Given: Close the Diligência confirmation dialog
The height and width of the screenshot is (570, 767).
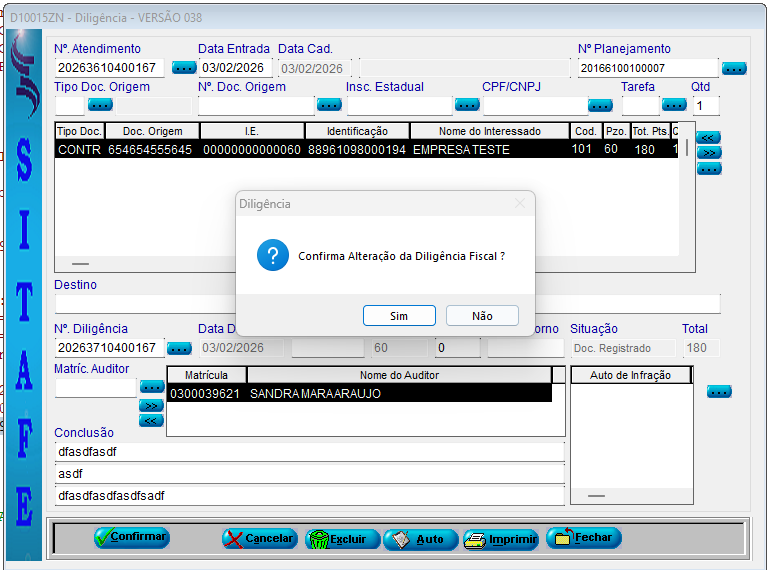Looking at the screenshot, I should pos(519,203).
